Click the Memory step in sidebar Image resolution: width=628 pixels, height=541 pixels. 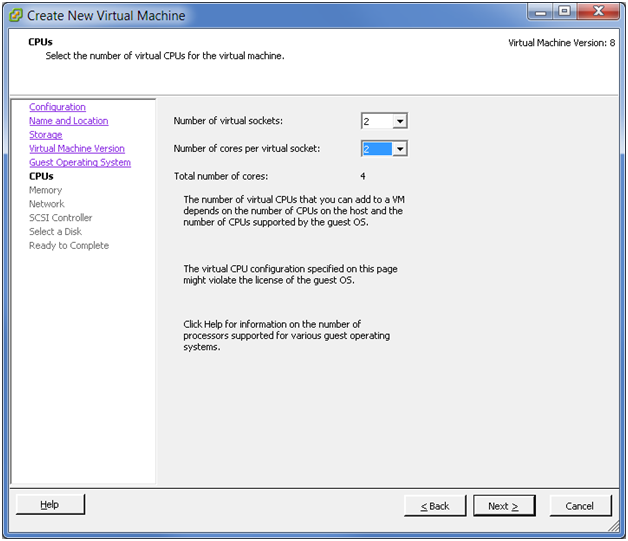(45, 190)
